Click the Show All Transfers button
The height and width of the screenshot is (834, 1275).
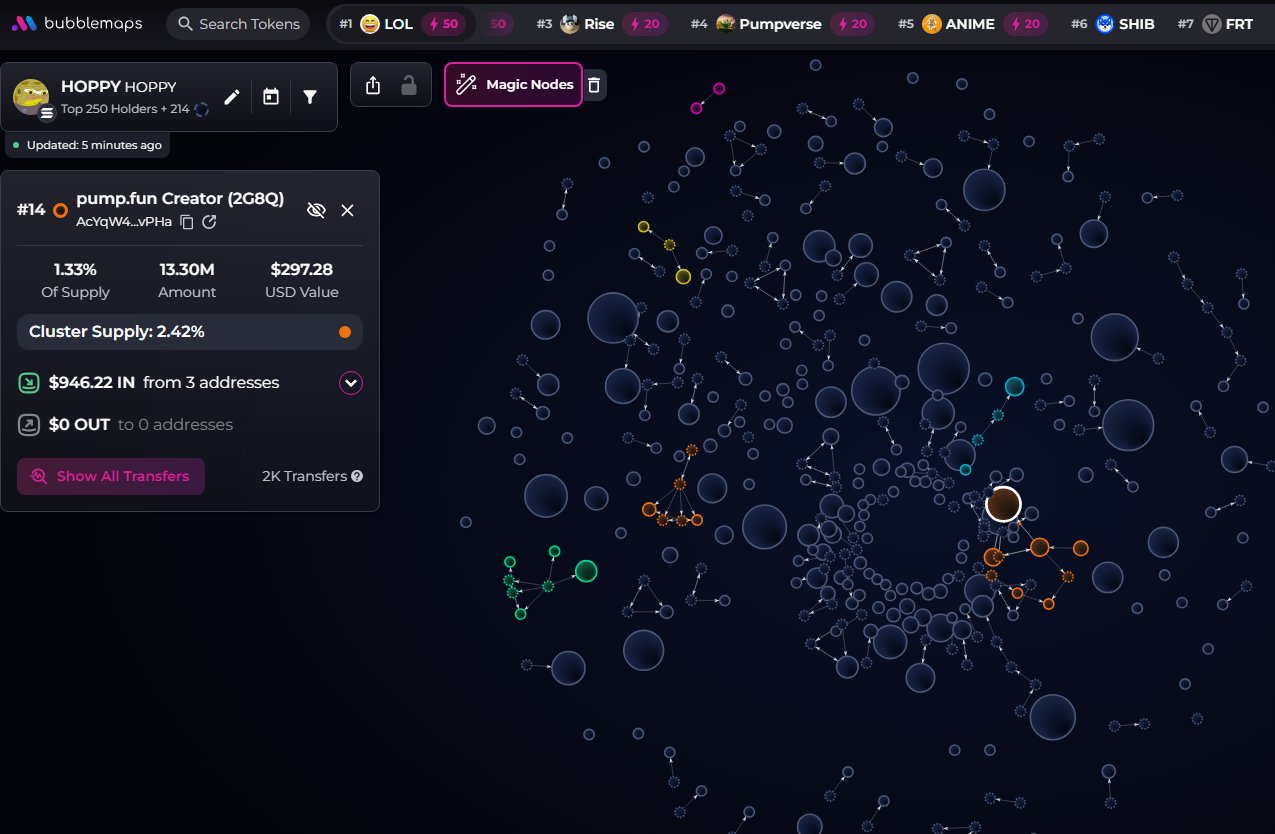(x=111, y=476)
